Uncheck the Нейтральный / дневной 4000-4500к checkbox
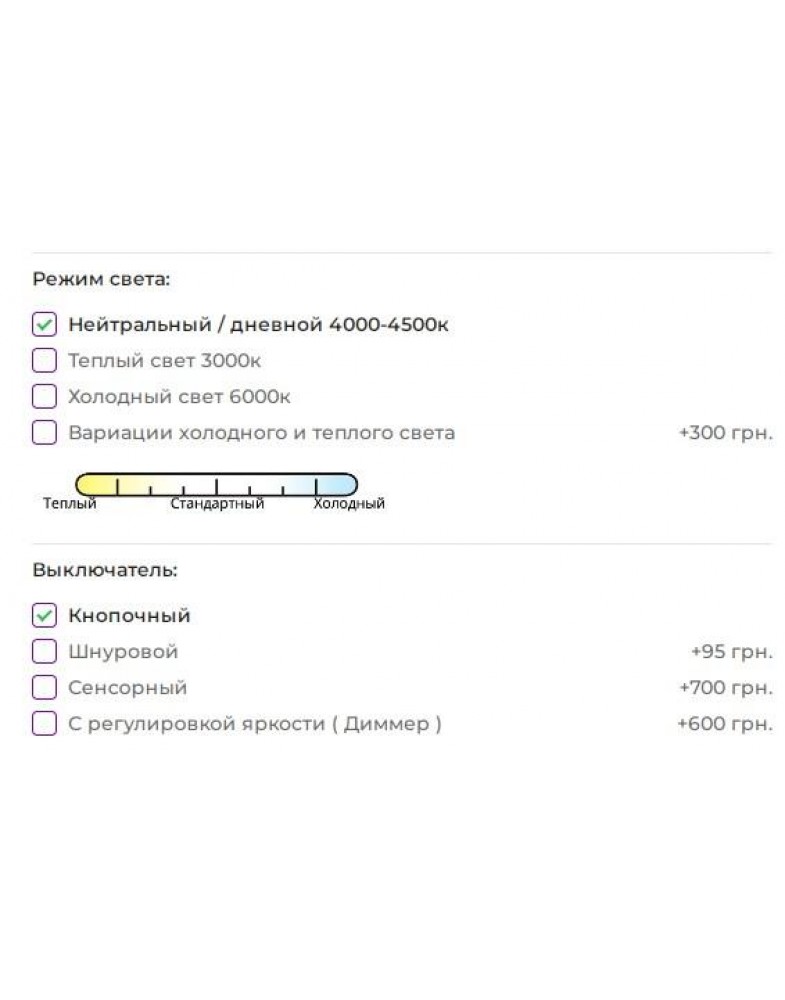Screen dimensions: 785x1000 pyautogui.click(x=44, y=324)
